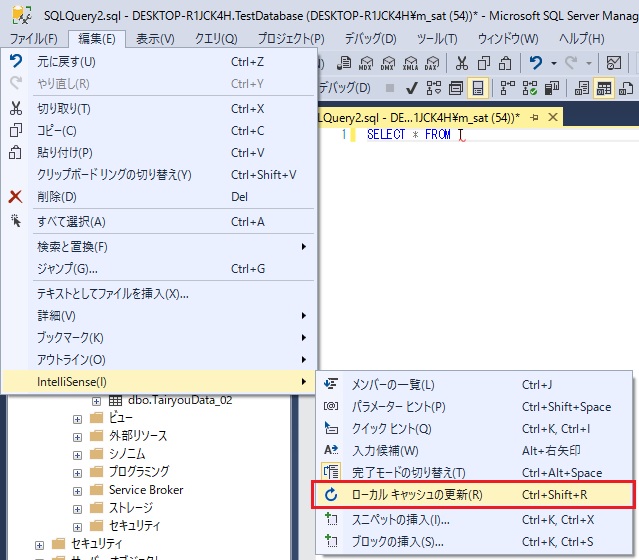Expand the Service Broker folder node
This screenshot has height=560, width=639.
[x=77, y=491]
